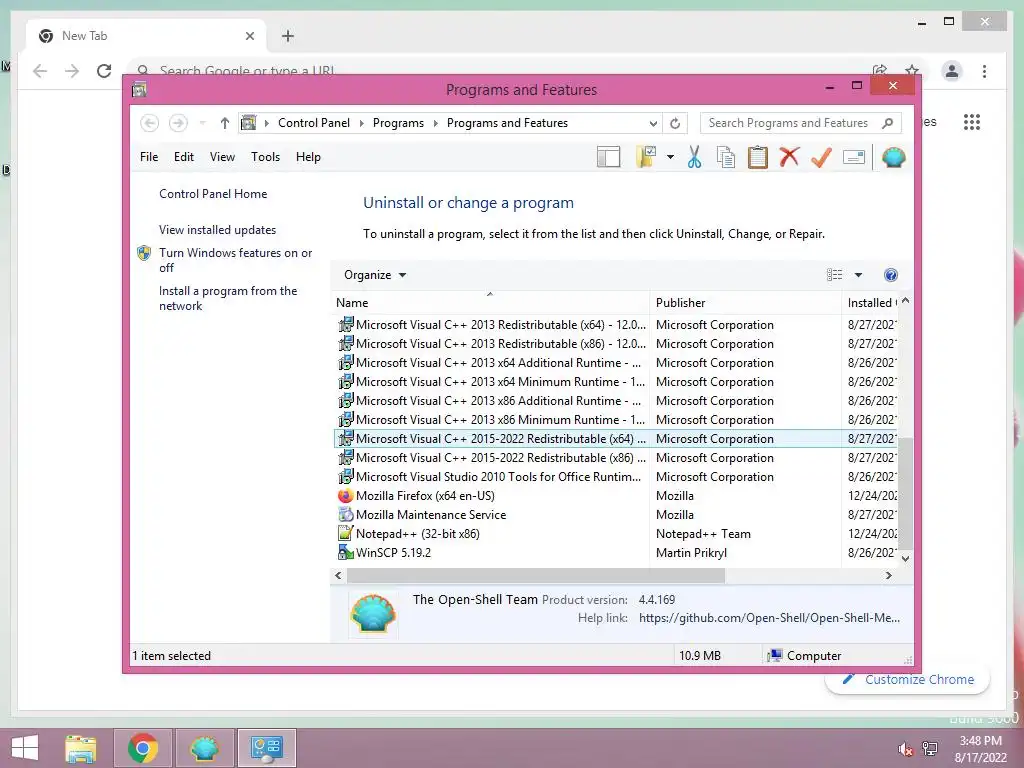Expand the address bar history dropdown
Screen dimensions: 1024x768
click(x=652, y=123)
